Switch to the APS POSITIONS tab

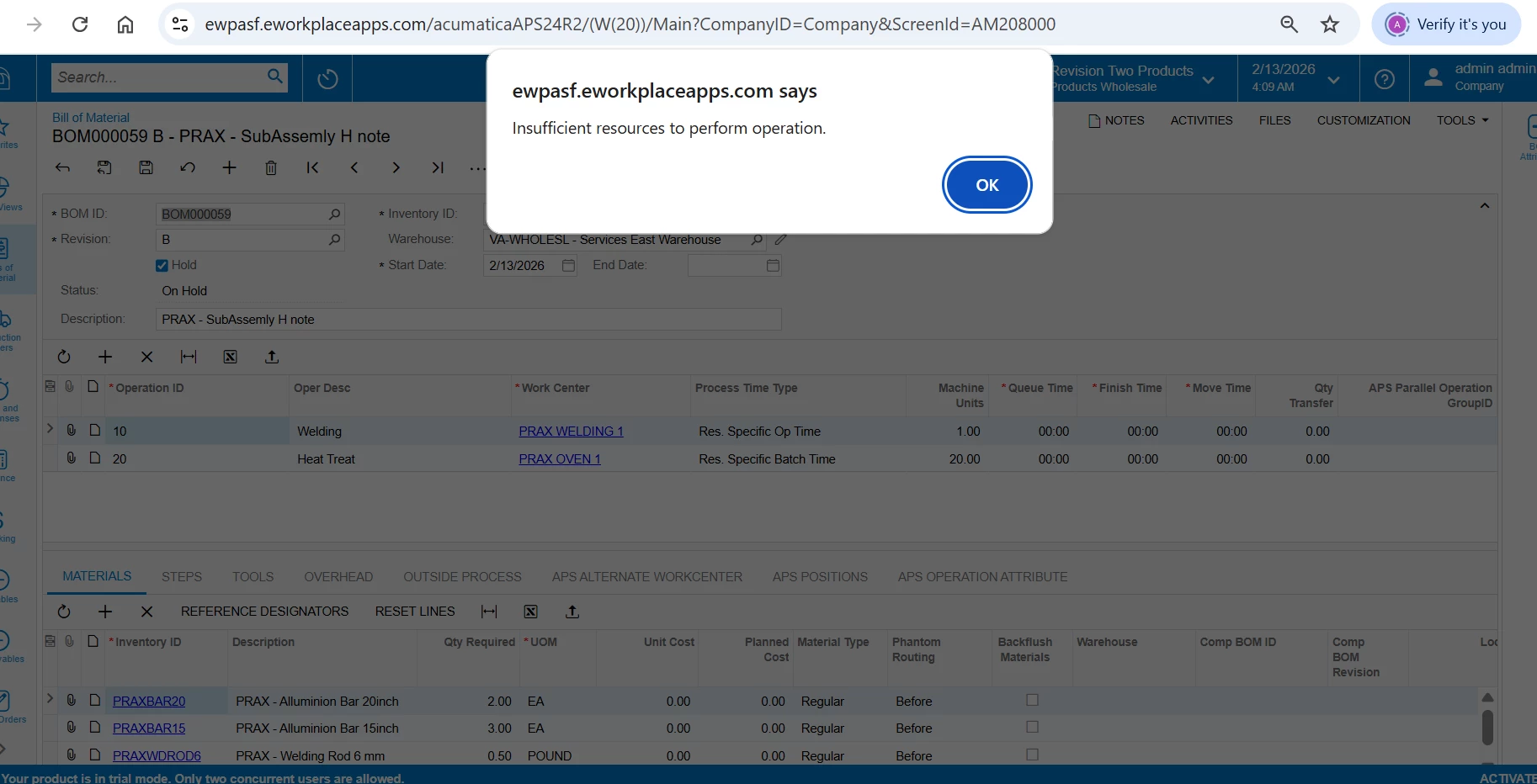(x=820, y=577)
